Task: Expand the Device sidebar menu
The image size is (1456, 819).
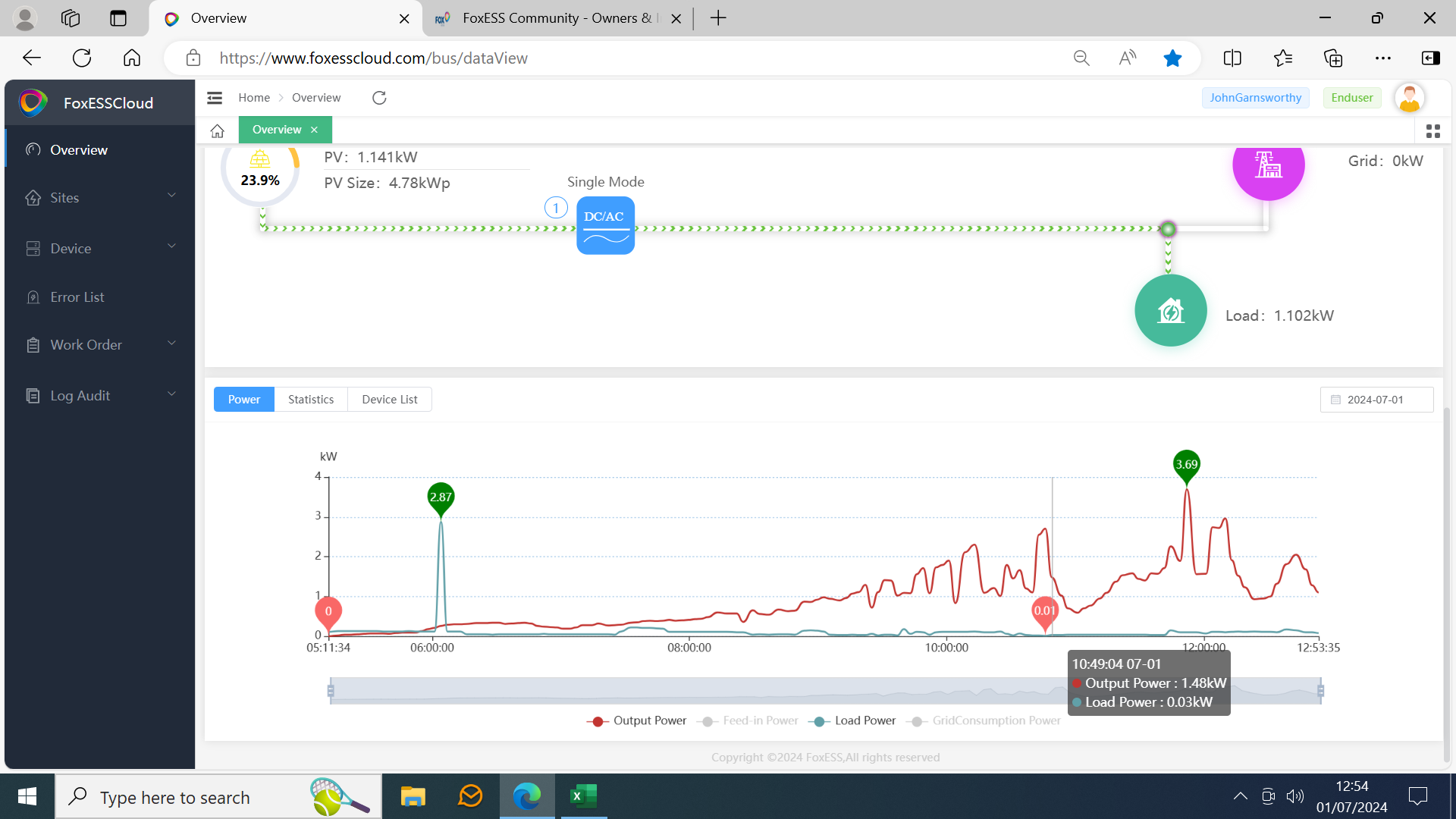Action: pos(99,249)
